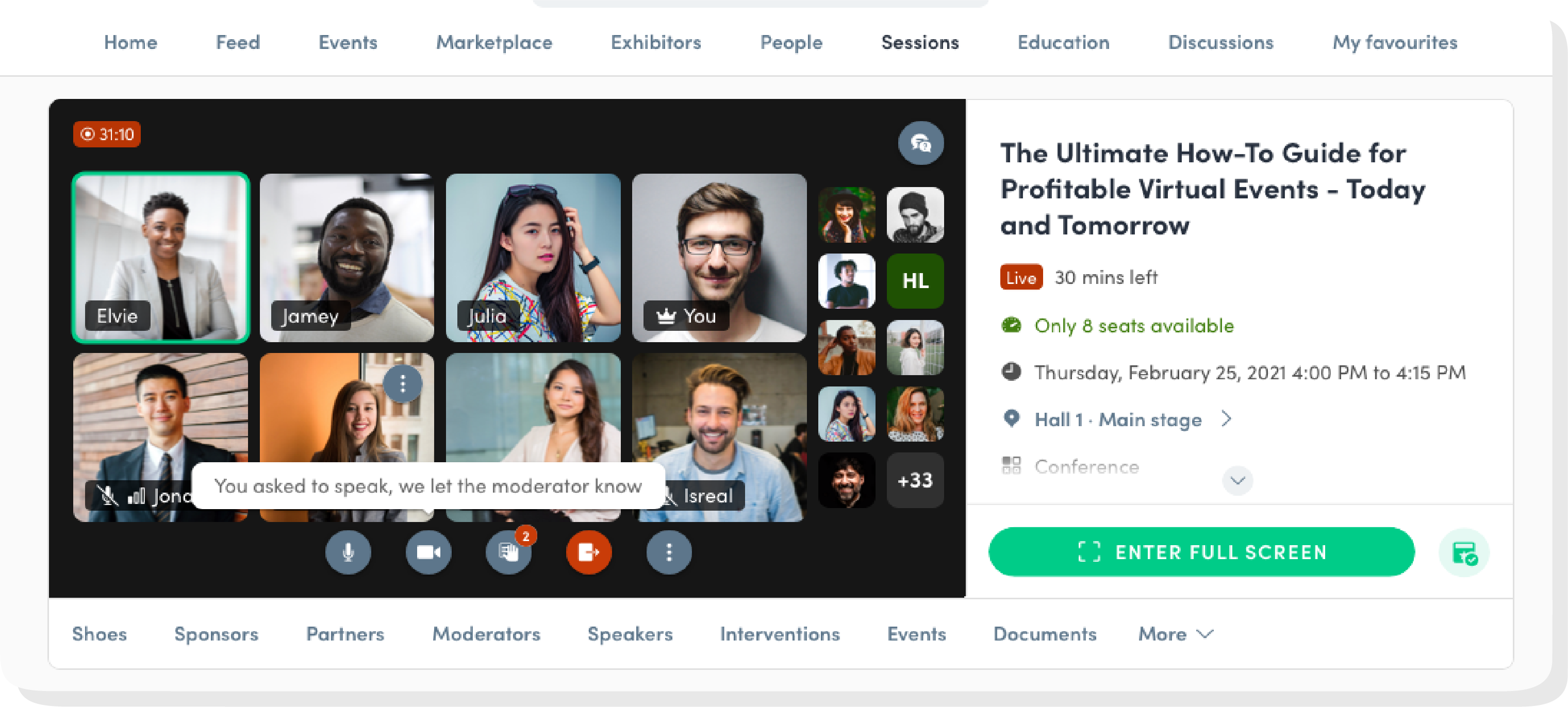Select Isreal's video tile
1568x707 pixels.
point(719,437)
